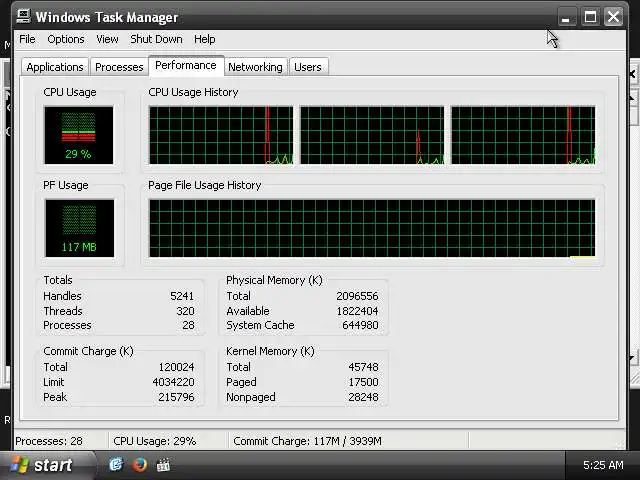The height and width of the screenshot is (480, 640).
Task: Click Commit Charge Peak value 215796
Action: [176, 397]
